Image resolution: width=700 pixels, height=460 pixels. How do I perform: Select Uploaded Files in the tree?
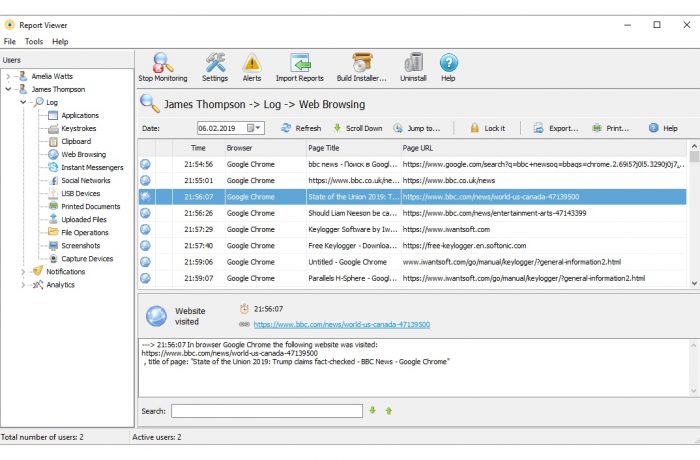click(84, 219)
